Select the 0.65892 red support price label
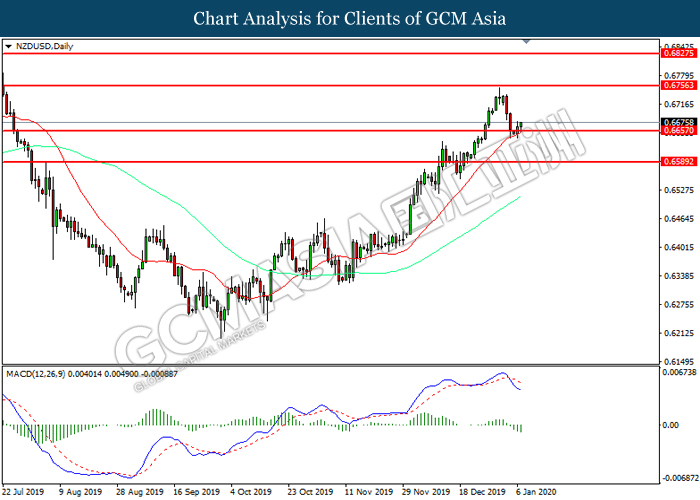700x500 pixels. tap(678, 161)
